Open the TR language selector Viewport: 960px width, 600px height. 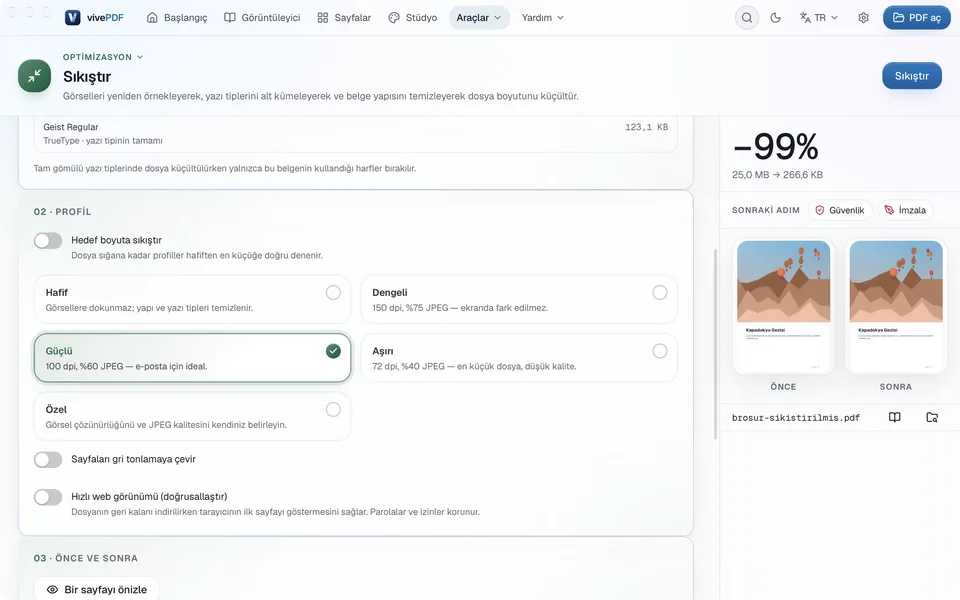click(x=819, y=18)
